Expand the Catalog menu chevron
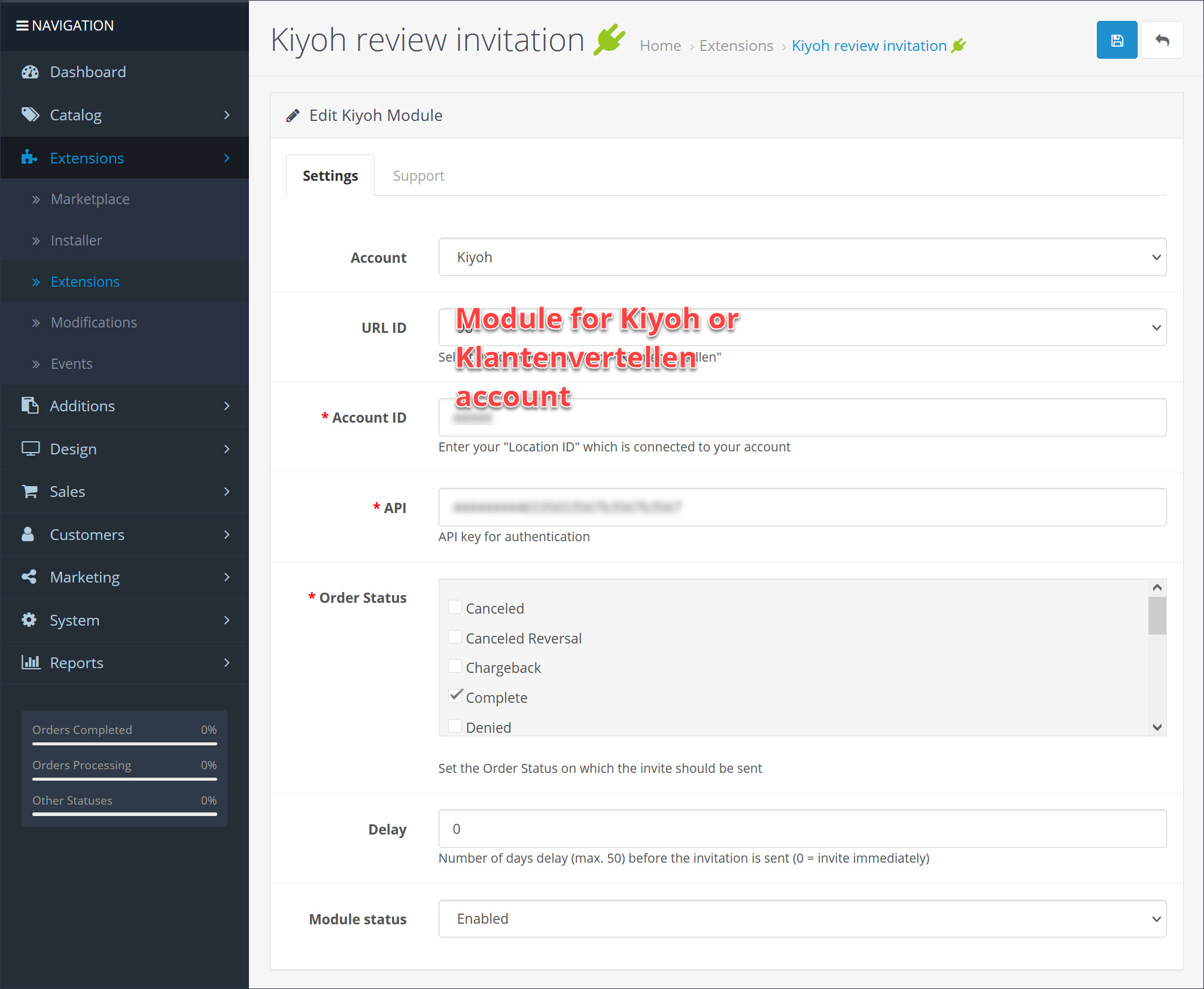The image size is (1204, 989). 227,114
